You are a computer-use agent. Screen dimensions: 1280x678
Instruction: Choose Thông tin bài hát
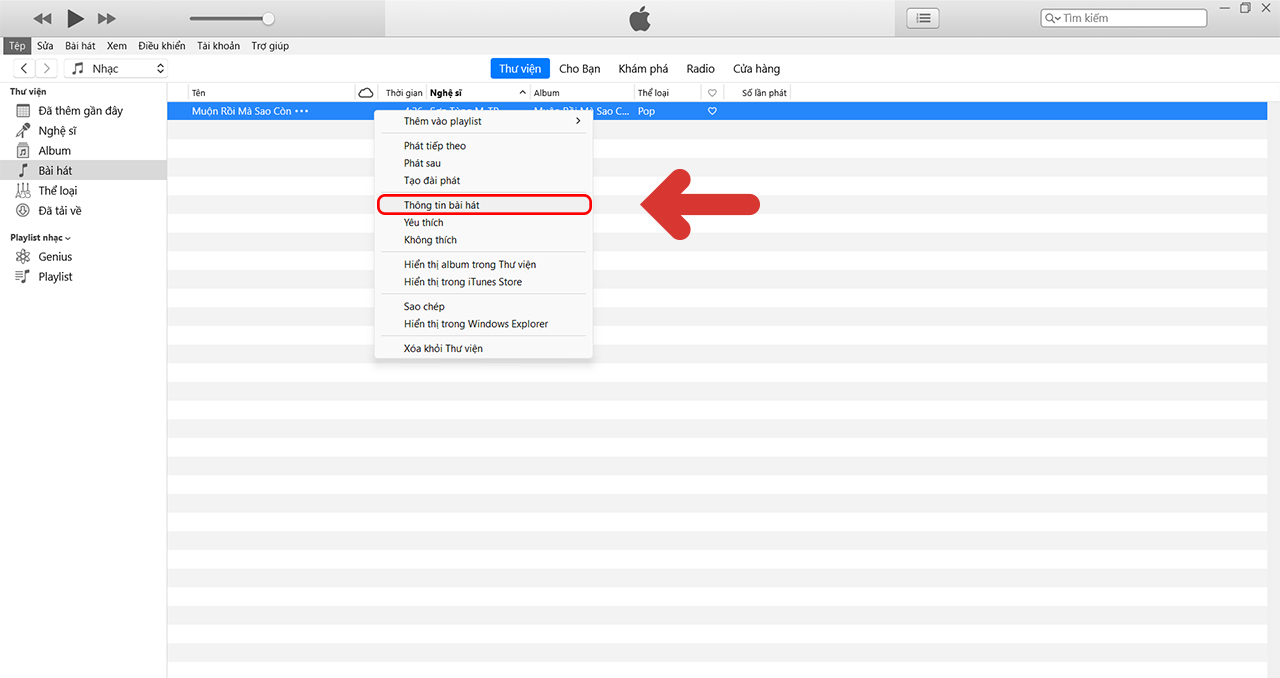coord(484,205)
